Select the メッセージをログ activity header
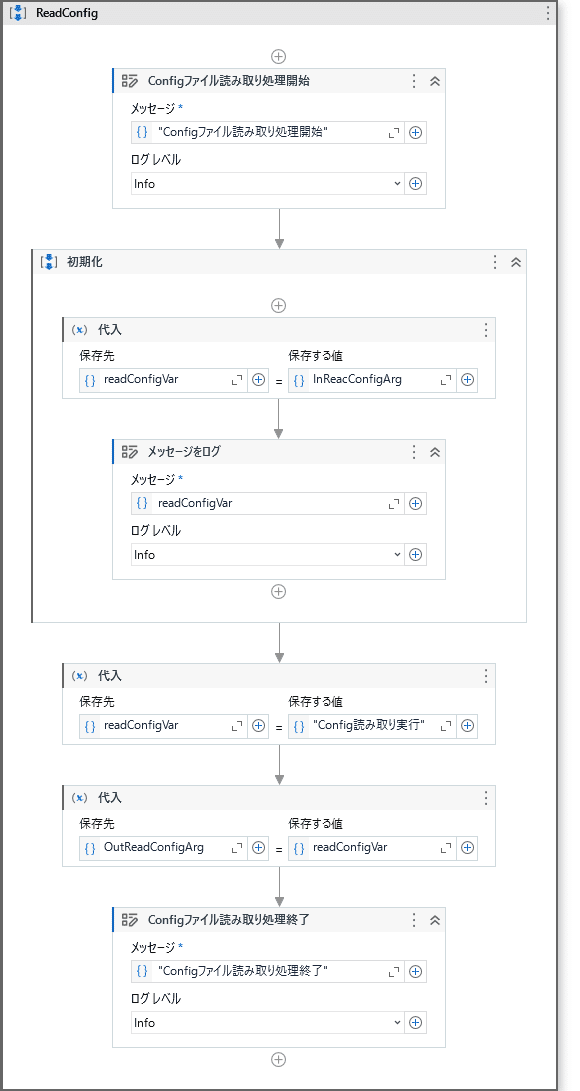Image resolution: width=580 pixels, height=1091 pixels. tap(279, 452)
